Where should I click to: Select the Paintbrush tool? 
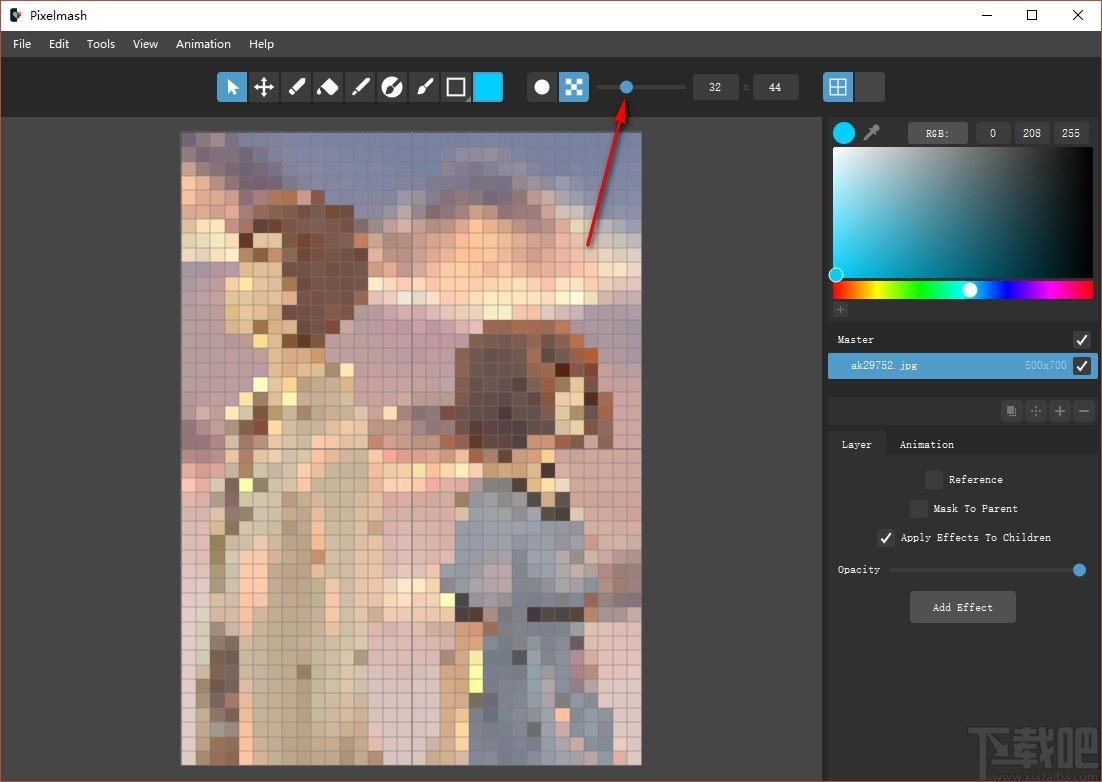(424, 87)
